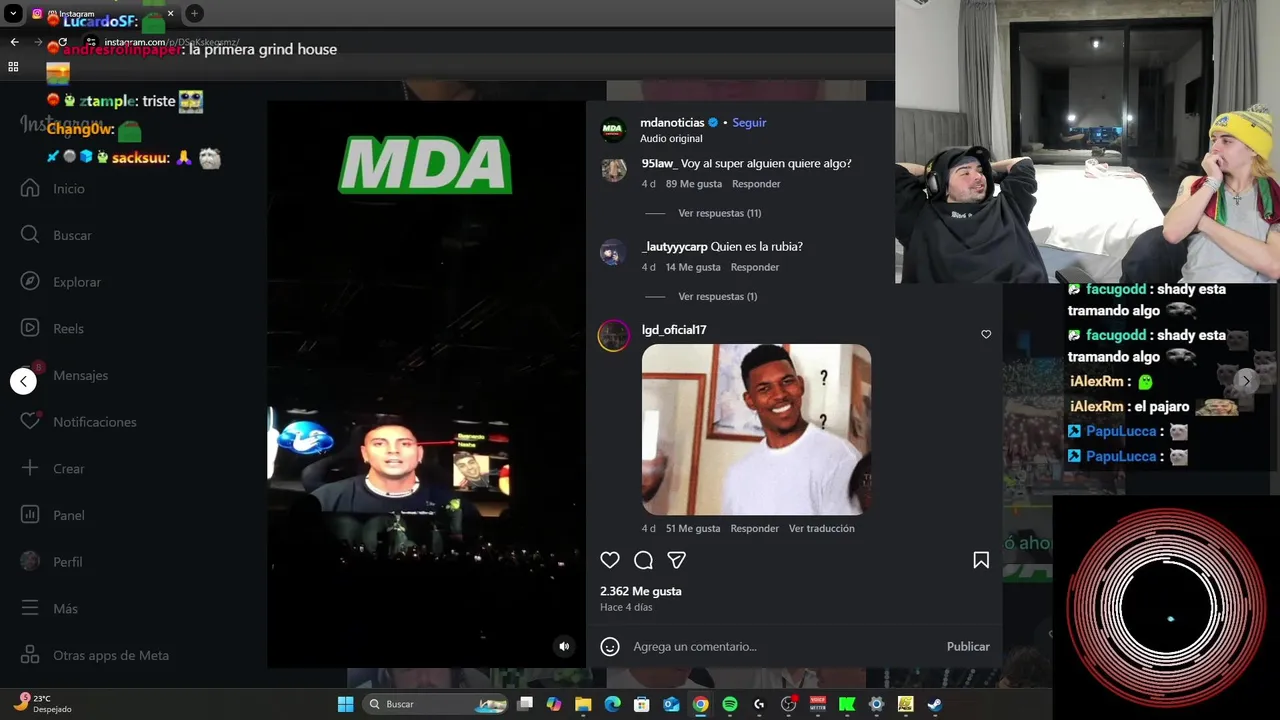This screenshot has height=720, width=1280.
Task: Open Spotify from the taskbar
Action: click(730, 704)
